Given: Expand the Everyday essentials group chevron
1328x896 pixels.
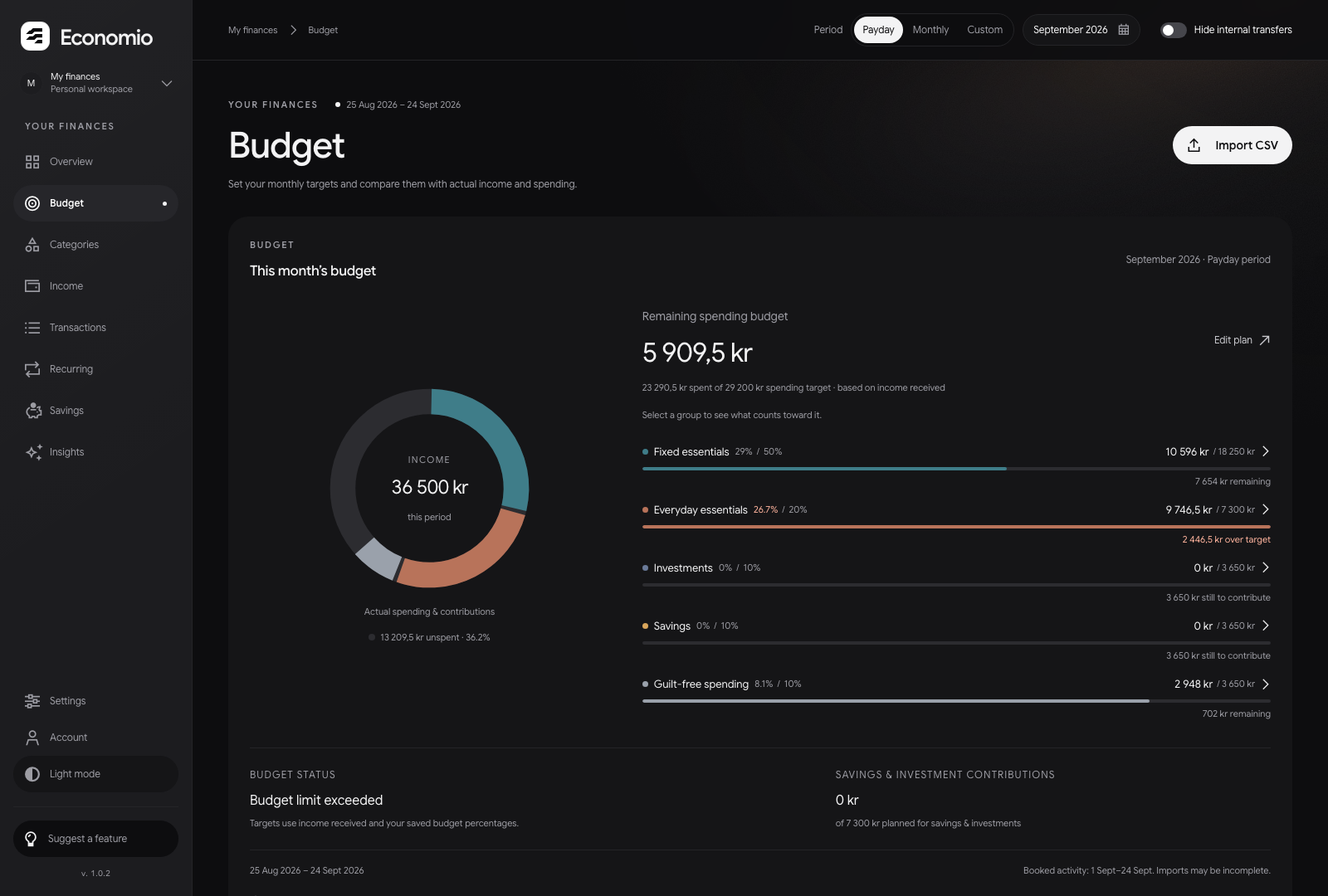Looking at the screenshot, I should 1266,509.
